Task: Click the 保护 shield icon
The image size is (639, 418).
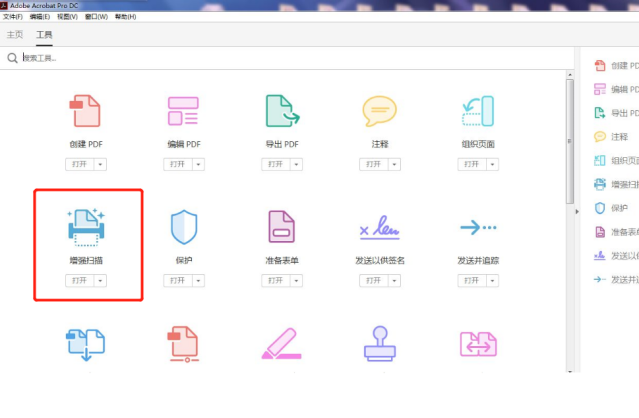Action: click(x=184, y=227)
